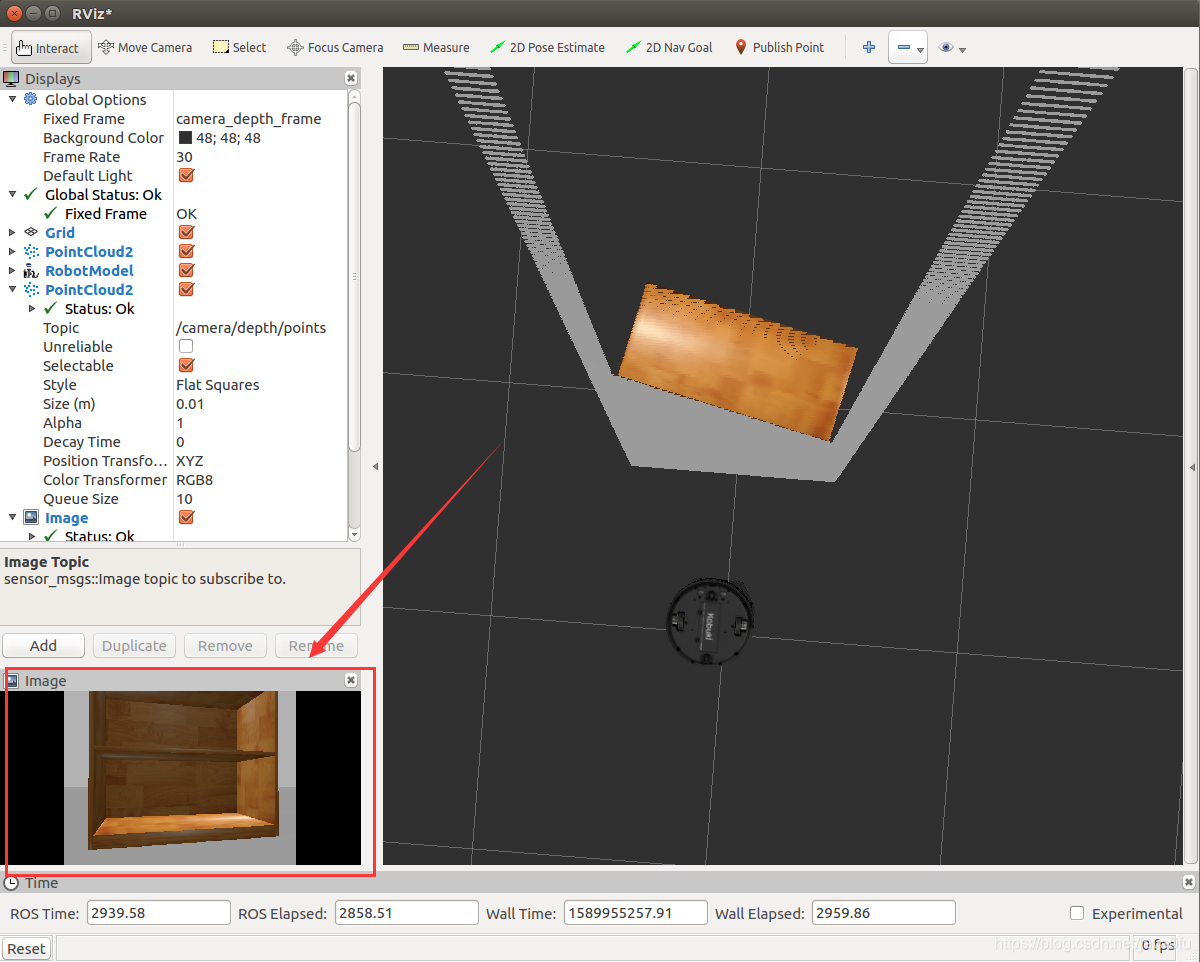Image resolution: width=1200 pixels, height=962 pixels.
Task: Select the 2D Pose Estimate tool
Action: tap(547, 47)
